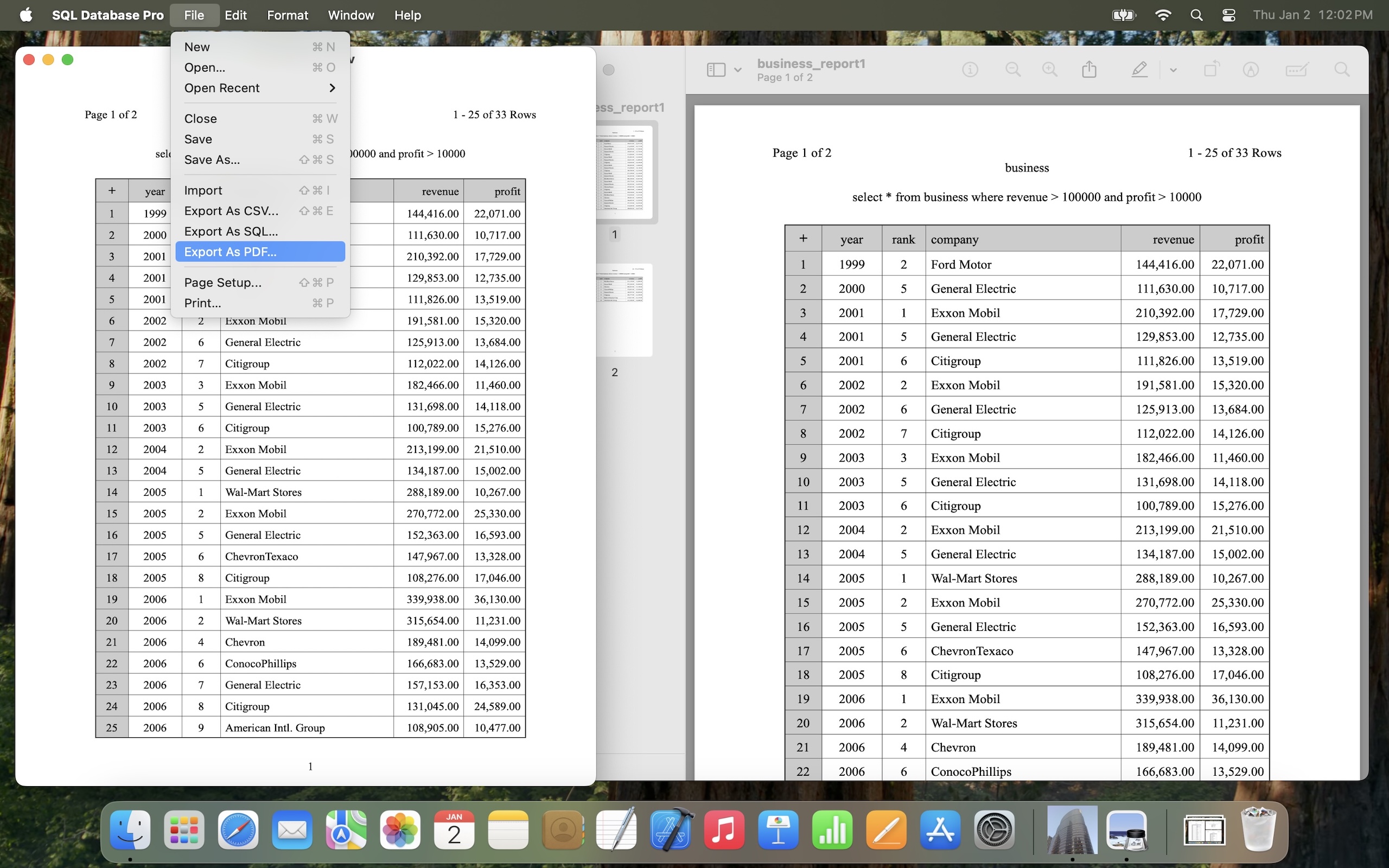
Task: Click the Share icon in Preview toolbar
Action: pyautogui.click(x=1089, y=69)
